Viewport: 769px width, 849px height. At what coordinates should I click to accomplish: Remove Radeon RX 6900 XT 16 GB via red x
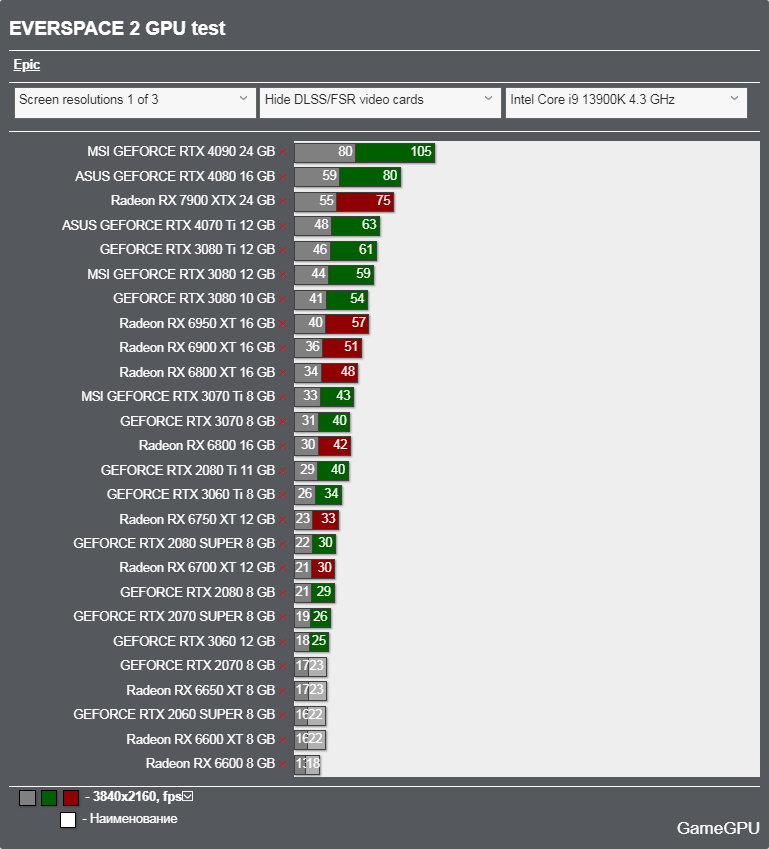pyautogui.click(x=282, y=348)
